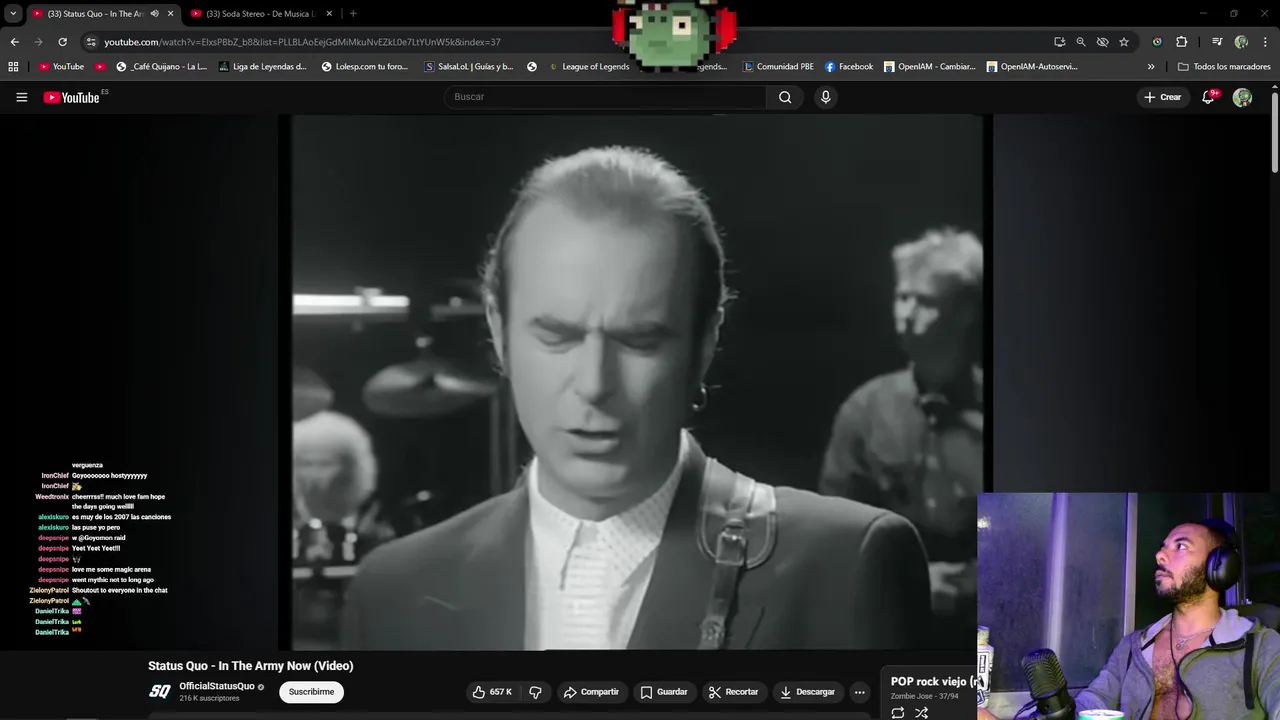Open the Lolesp.com bookmark
1280x720 pixels.
365,67
